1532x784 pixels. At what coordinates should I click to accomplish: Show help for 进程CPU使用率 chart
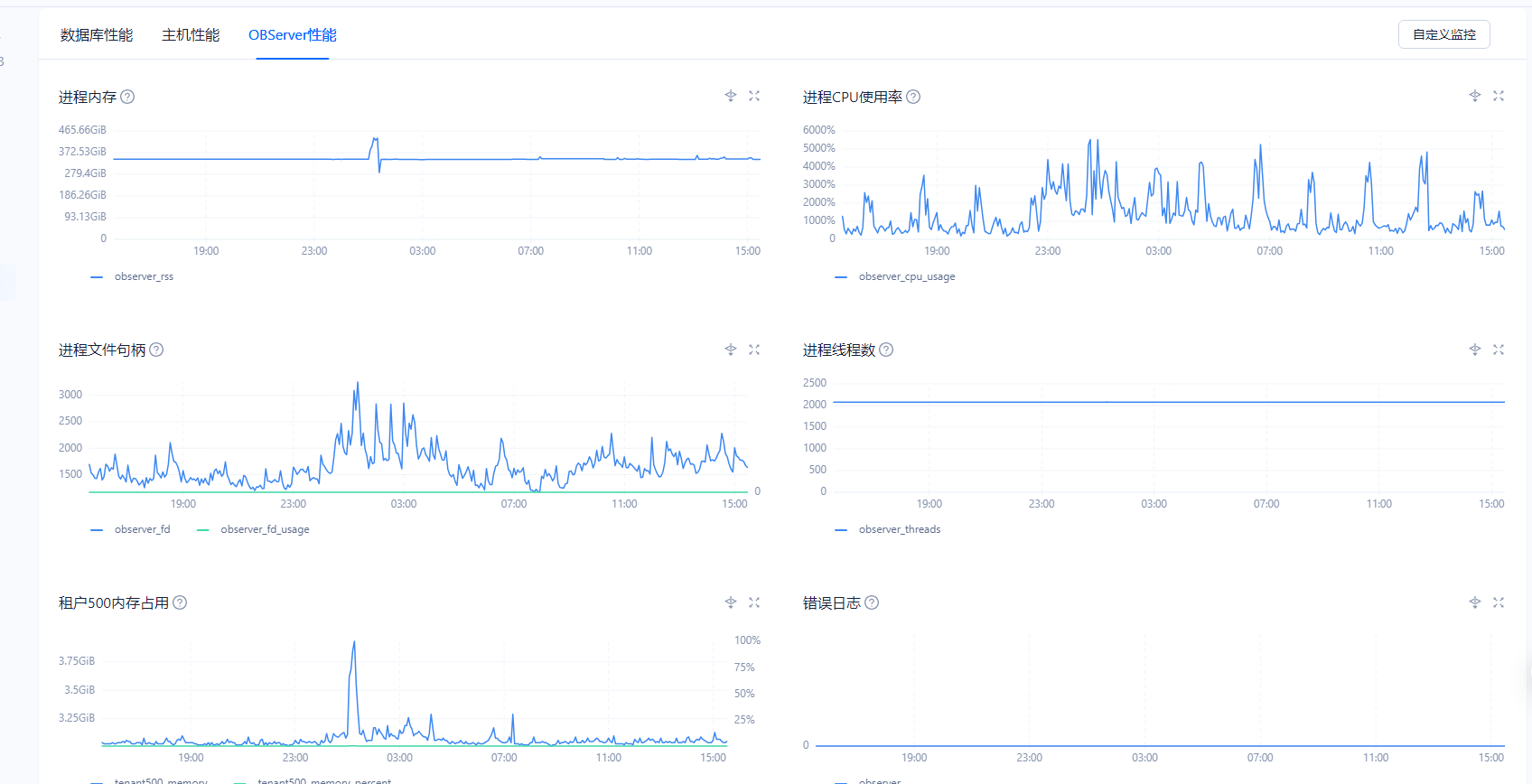[x=913, y=97]
